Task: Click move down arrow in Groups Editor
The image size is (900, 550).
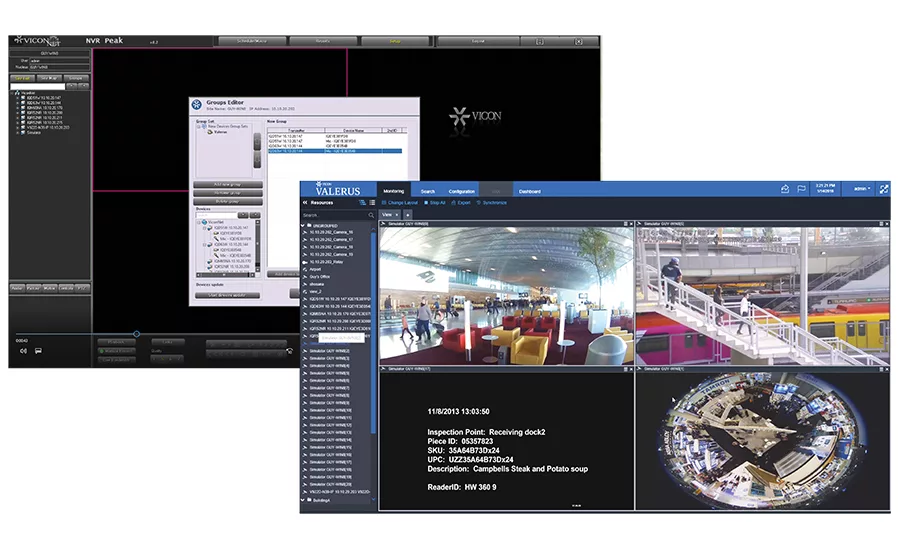Action: click(257, 159)
